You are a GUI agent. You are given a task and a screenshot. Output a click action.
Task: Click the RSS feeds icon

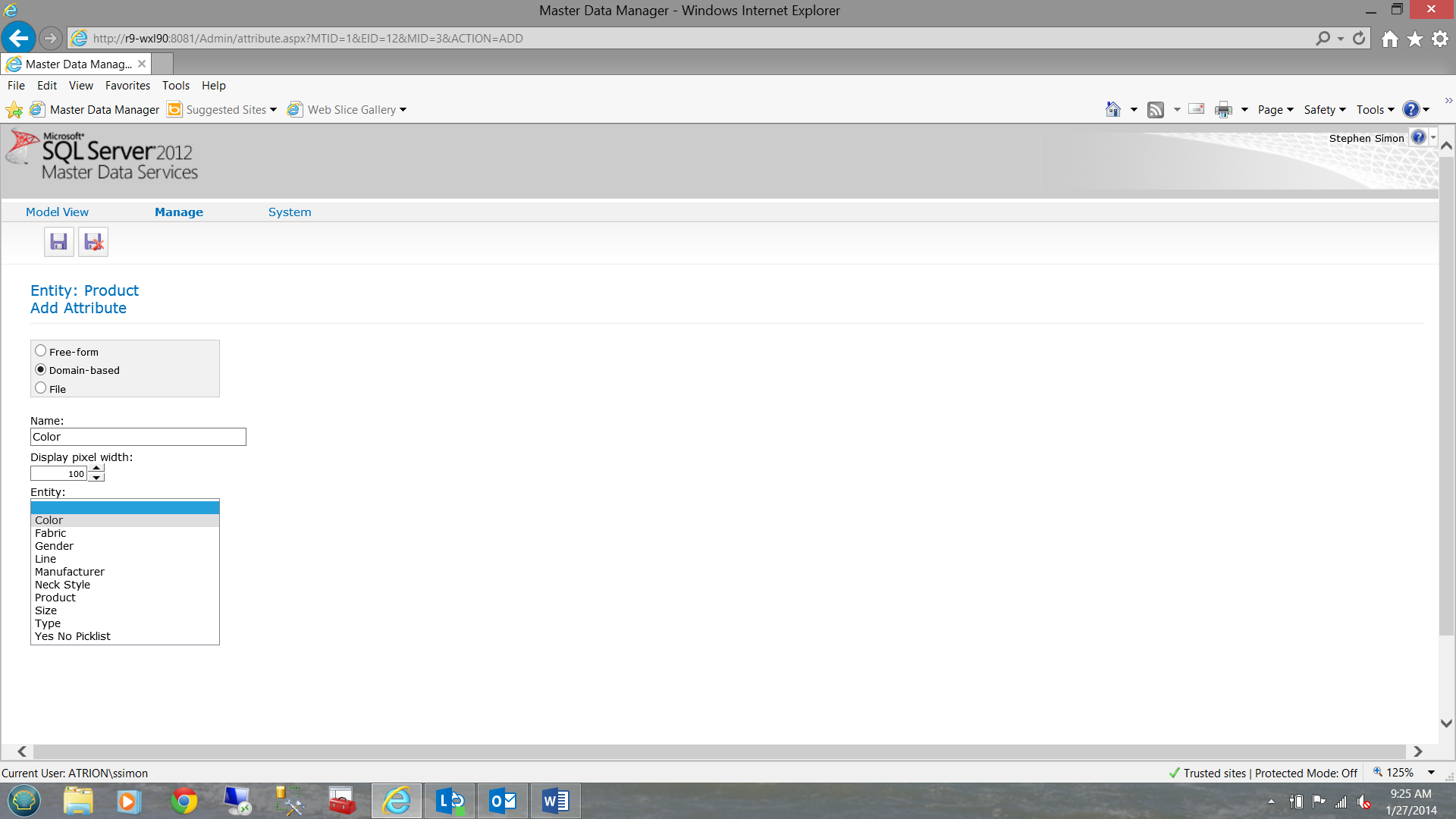click(1156, 110)
